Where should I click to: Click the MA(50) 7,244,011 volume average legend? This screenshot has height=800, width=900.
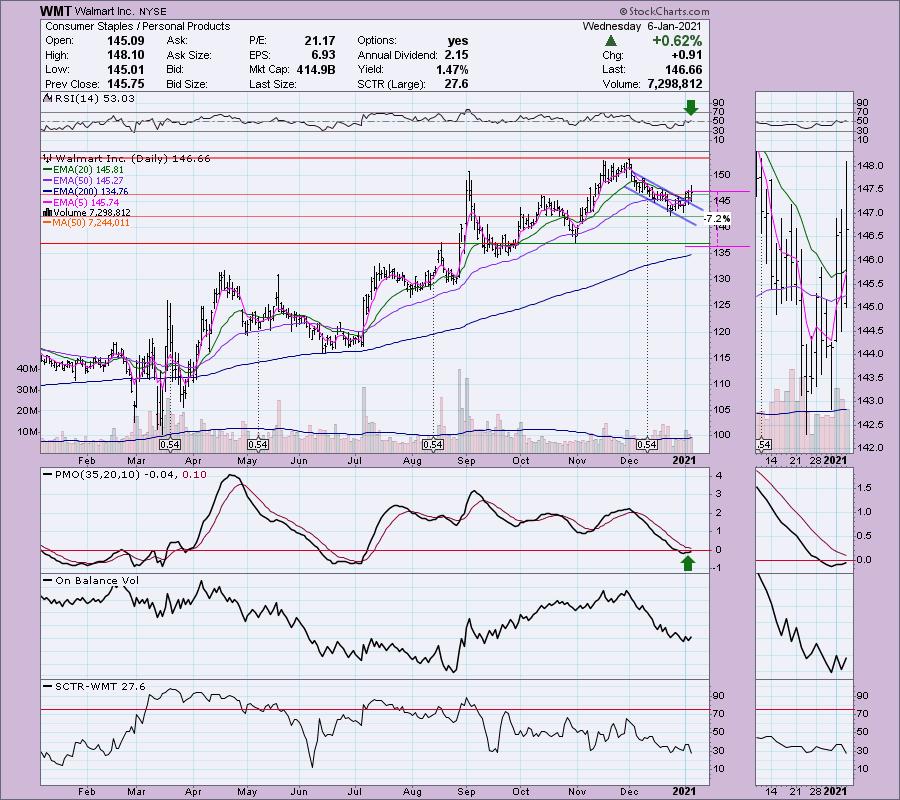pyautogui.click(x=91, y=223)
